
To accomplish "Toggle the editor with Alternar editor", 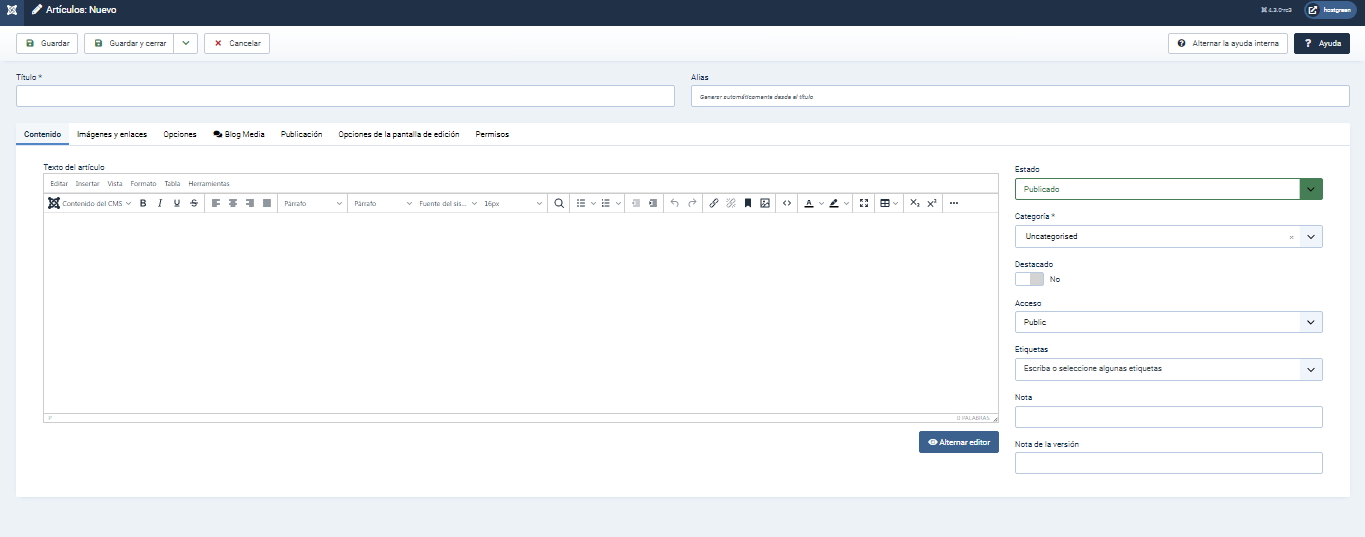I will click(x=958, y=442).
